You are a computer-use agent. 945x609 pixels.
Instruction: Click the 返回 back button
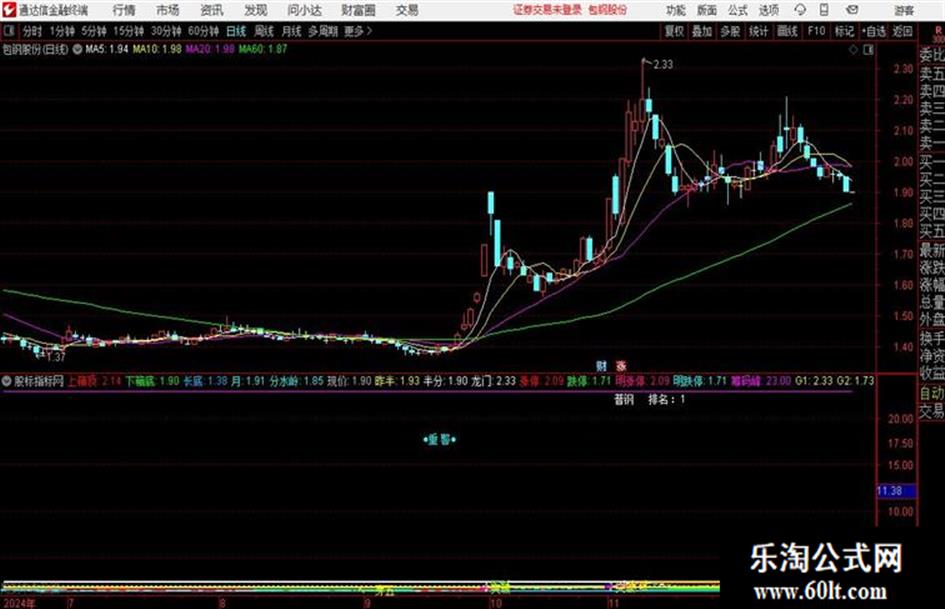pyautogui.click(x=902, y=31)
